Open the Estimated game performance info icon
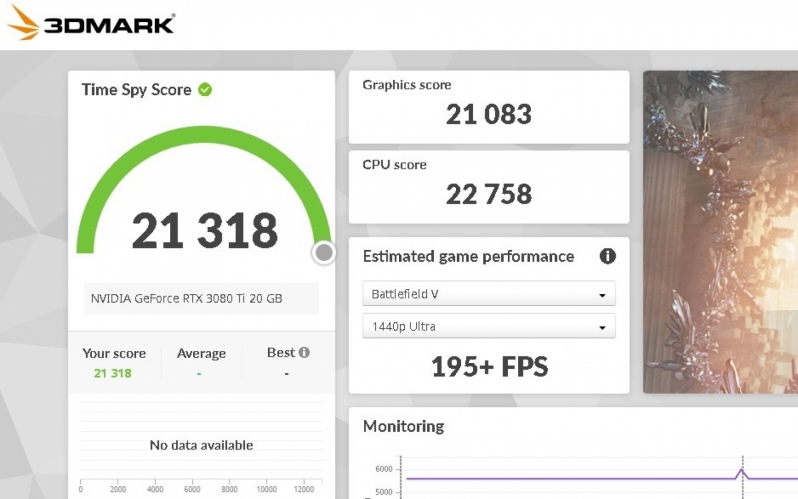This screenshot has width=798, height=499. 607,256
